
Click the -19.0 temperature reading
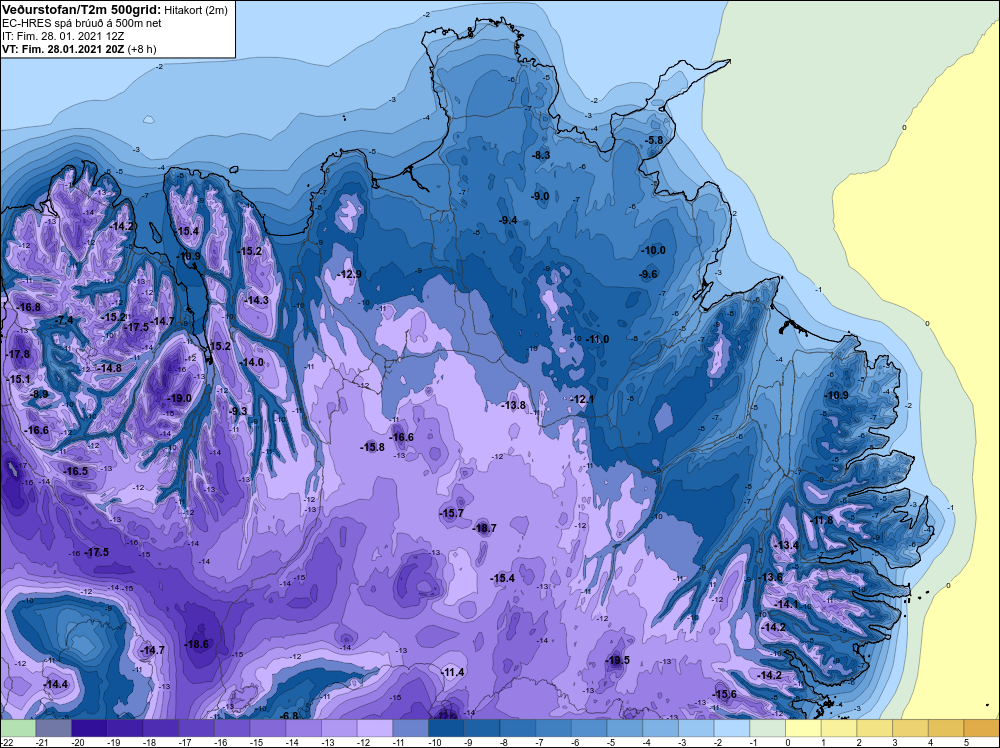pos(179,399)
